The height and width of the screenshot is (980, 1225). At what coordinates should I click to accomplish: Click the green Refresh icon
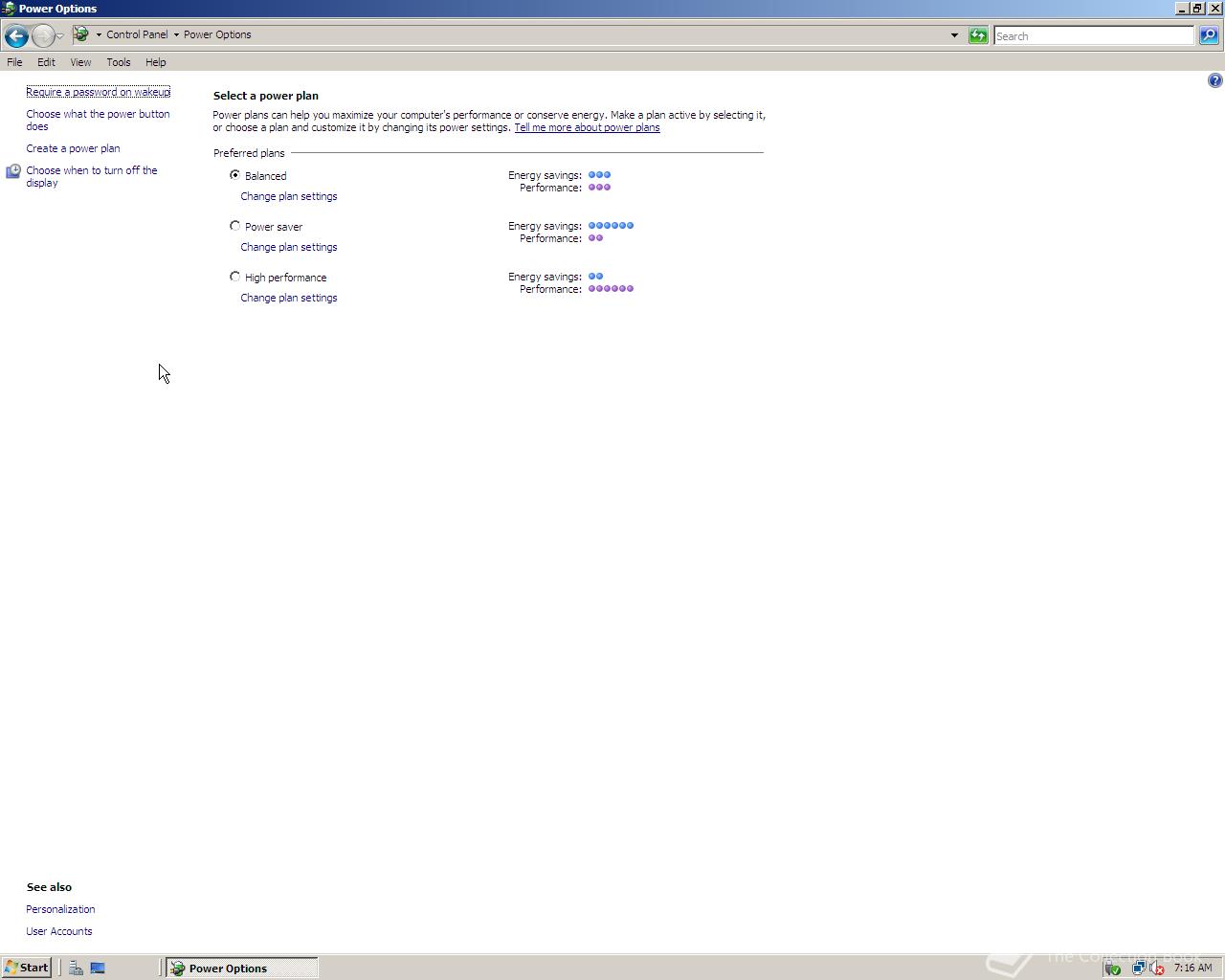(978, 35)
